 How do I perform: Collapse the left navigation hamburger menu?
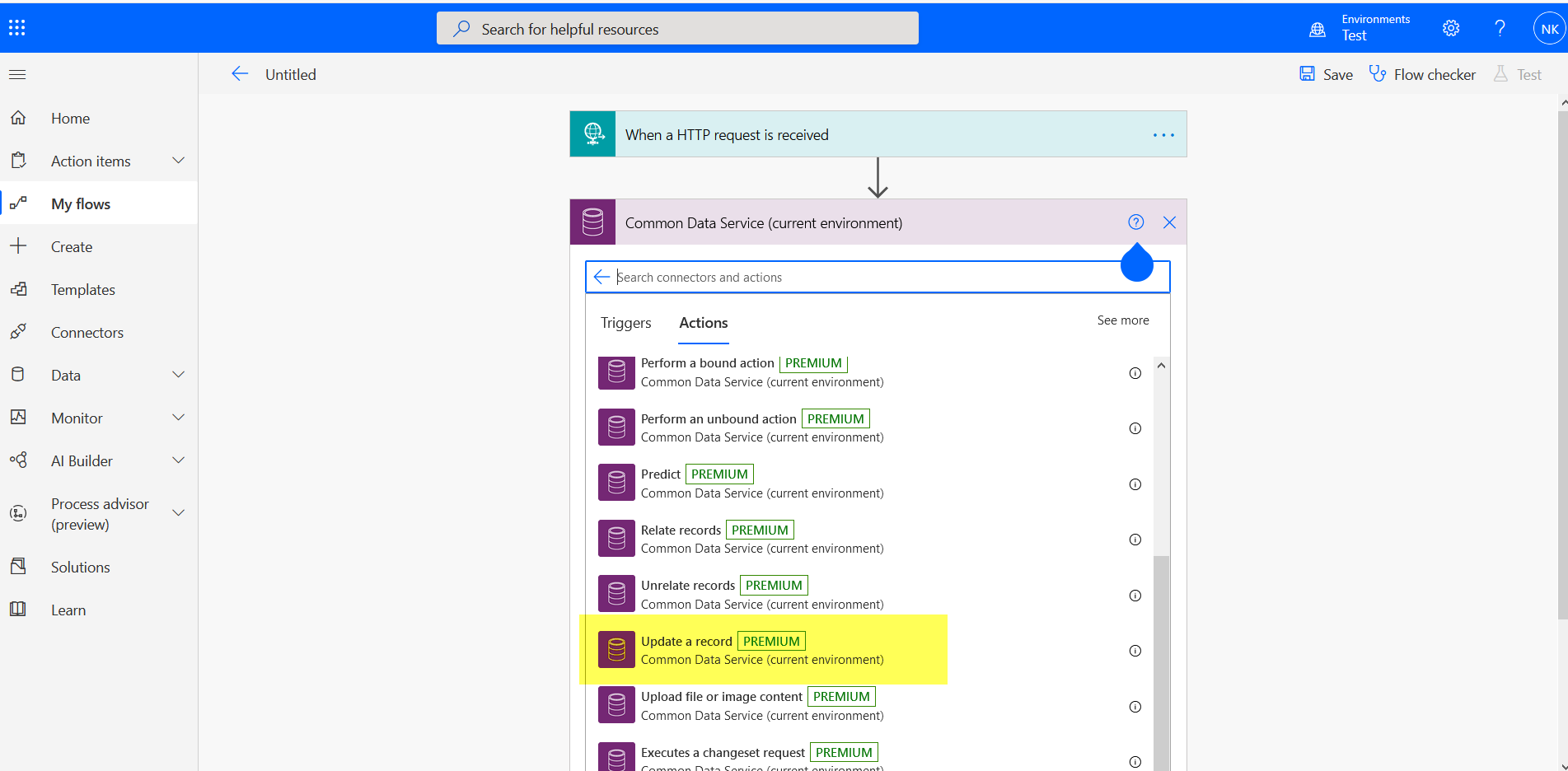click(17, 75)
